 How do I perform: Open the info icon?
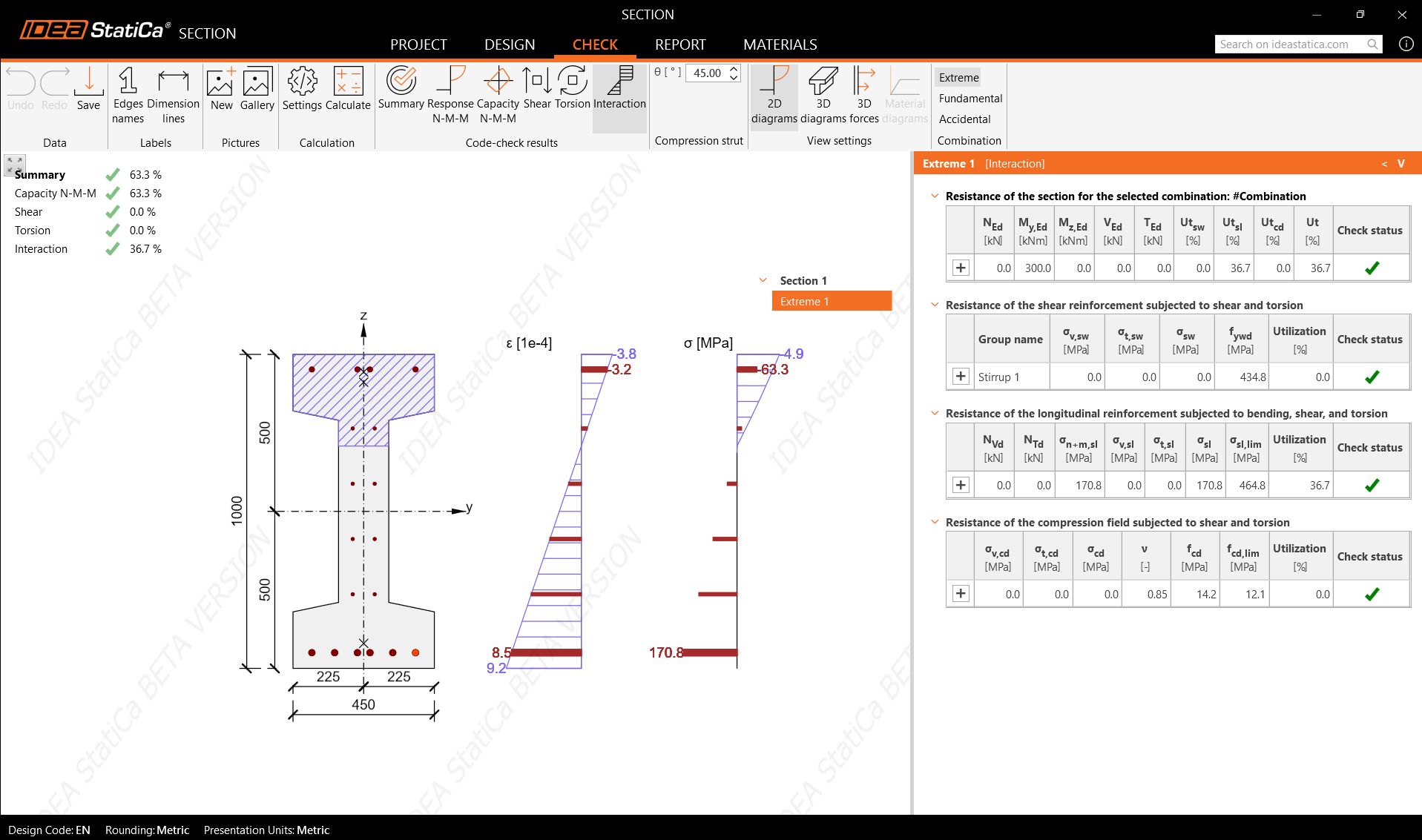point(1406,44)
